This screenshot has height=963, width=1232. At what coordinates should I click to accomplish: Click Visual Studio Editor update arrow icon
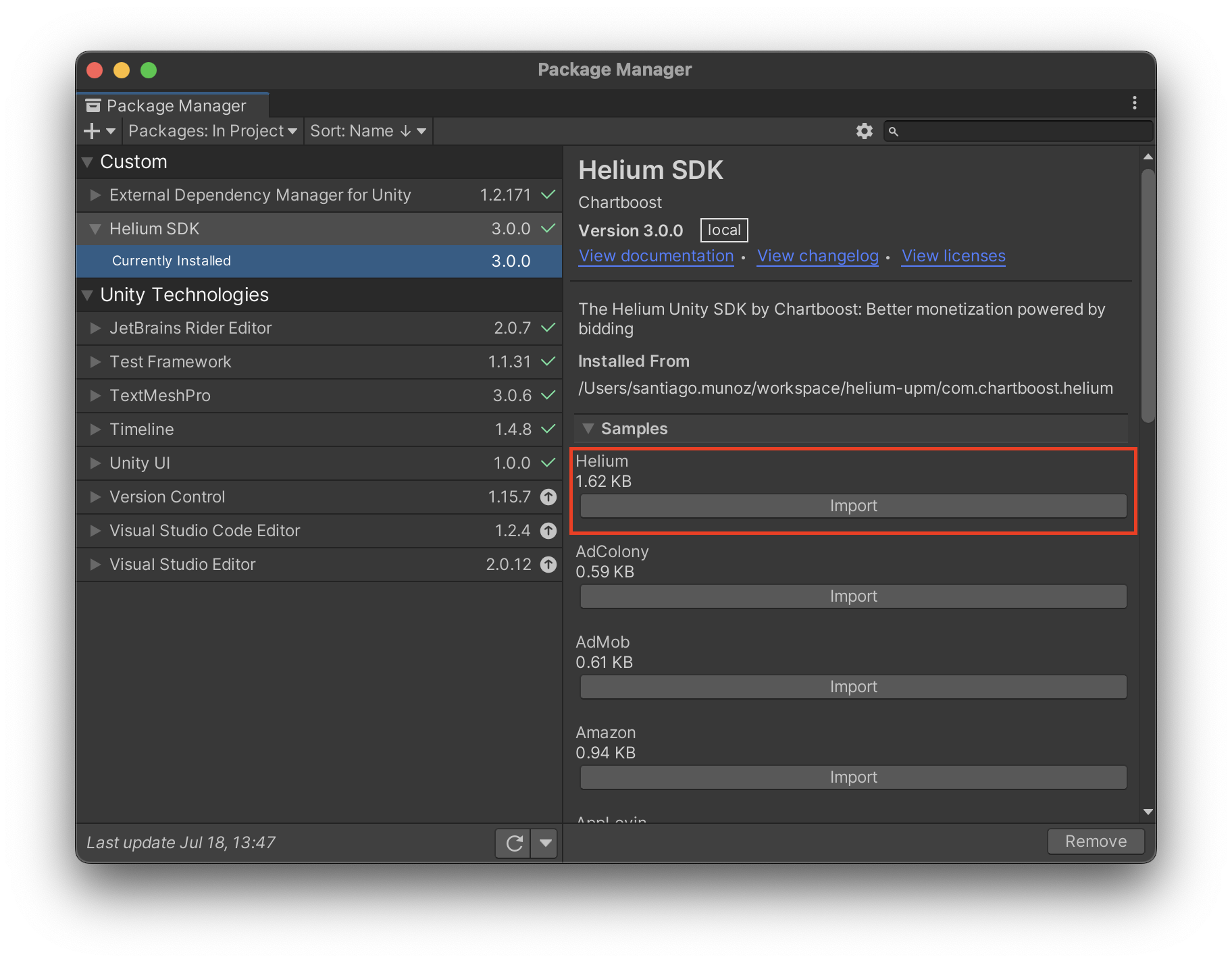tap(548, 565)
